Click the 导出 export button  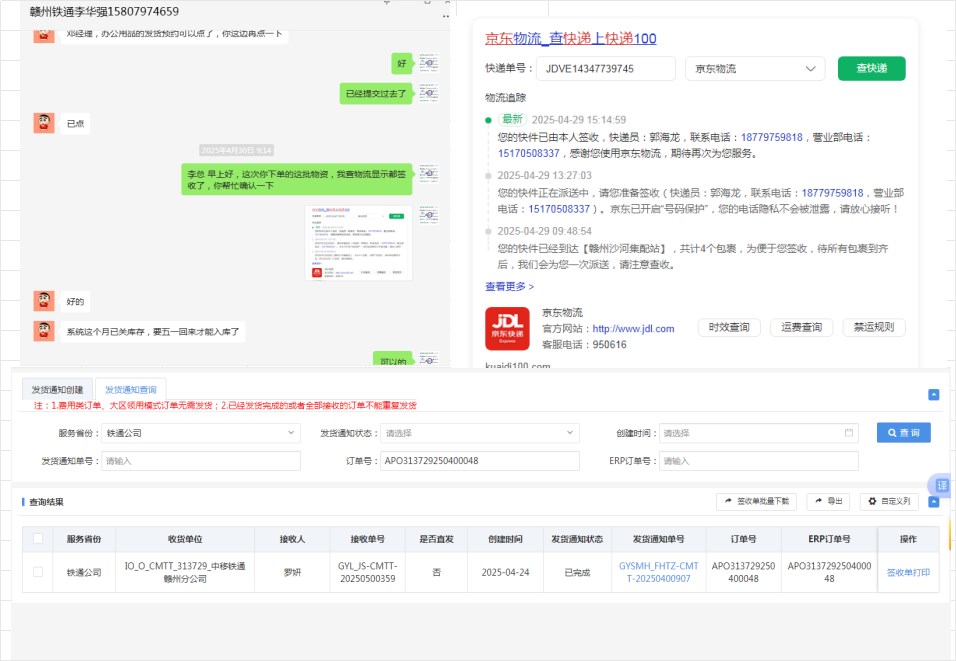[x=828, y=501]
